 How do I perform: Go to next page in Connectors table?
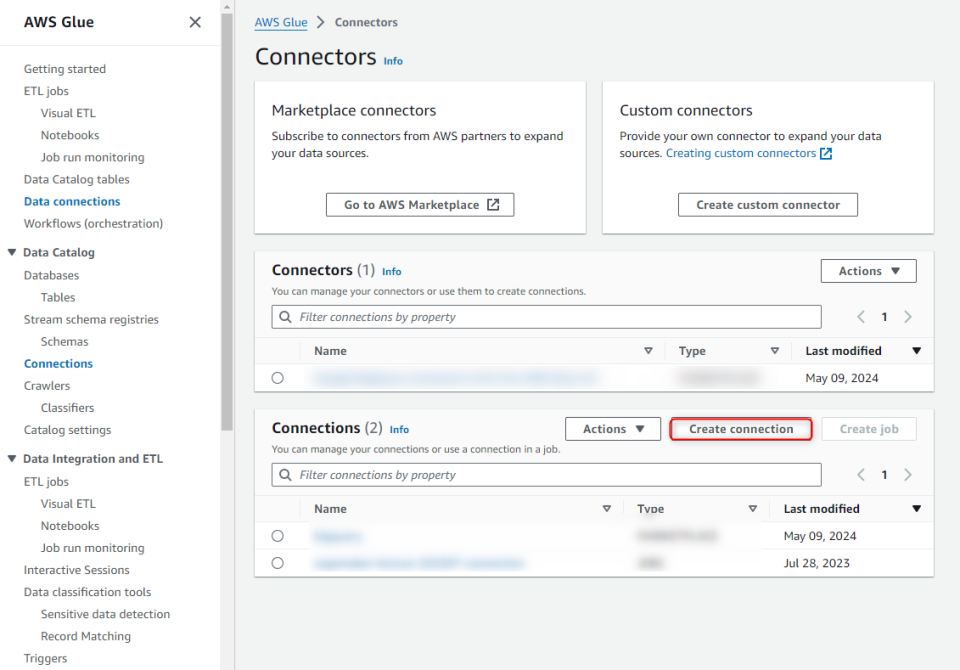tap(908, 317)
